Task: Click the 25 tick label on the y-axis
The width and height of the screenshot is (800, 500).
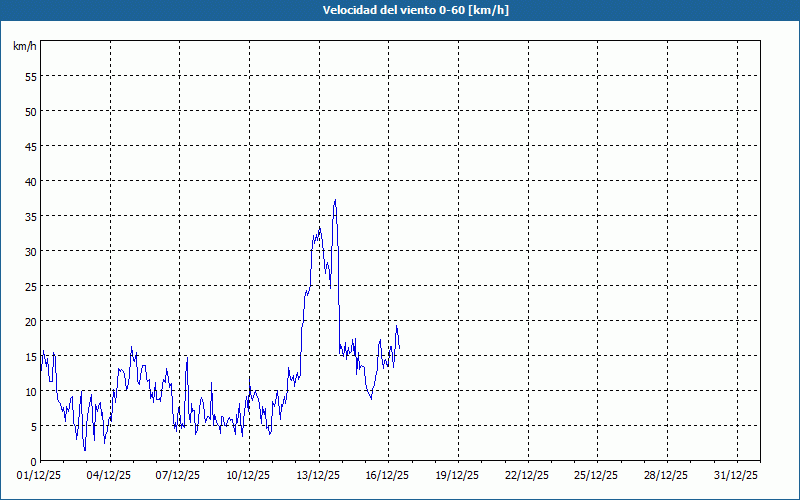Action: (x=30, y=286)
